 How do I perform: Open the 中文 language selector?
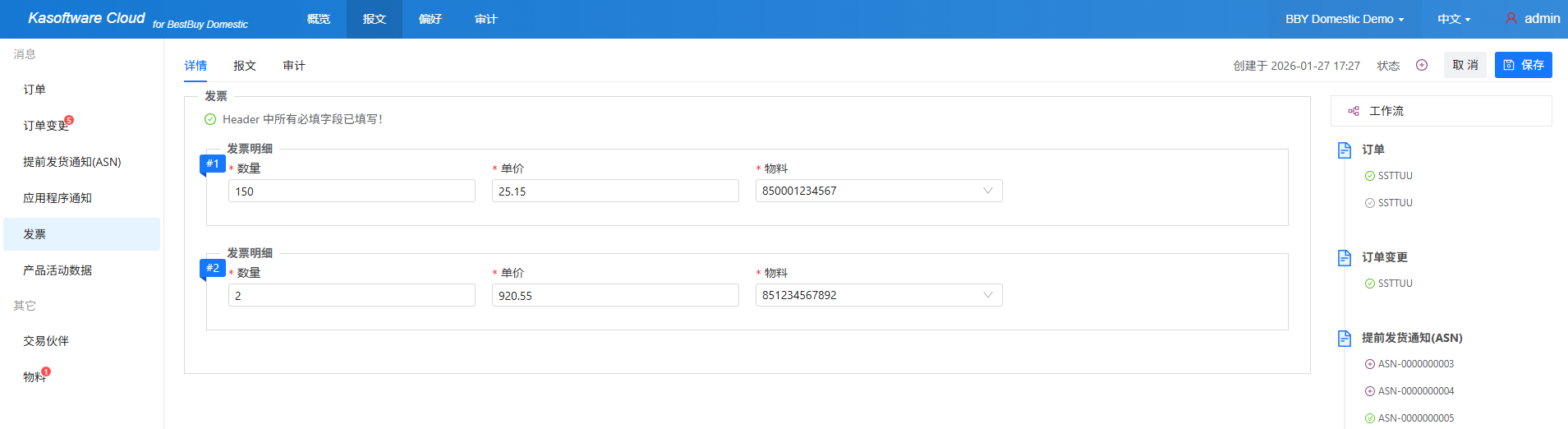click(x=1453, y=19)
